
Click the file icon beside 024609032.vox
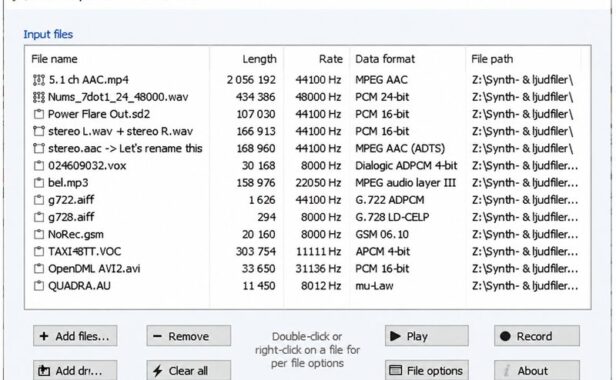click(x=38, y=166)
